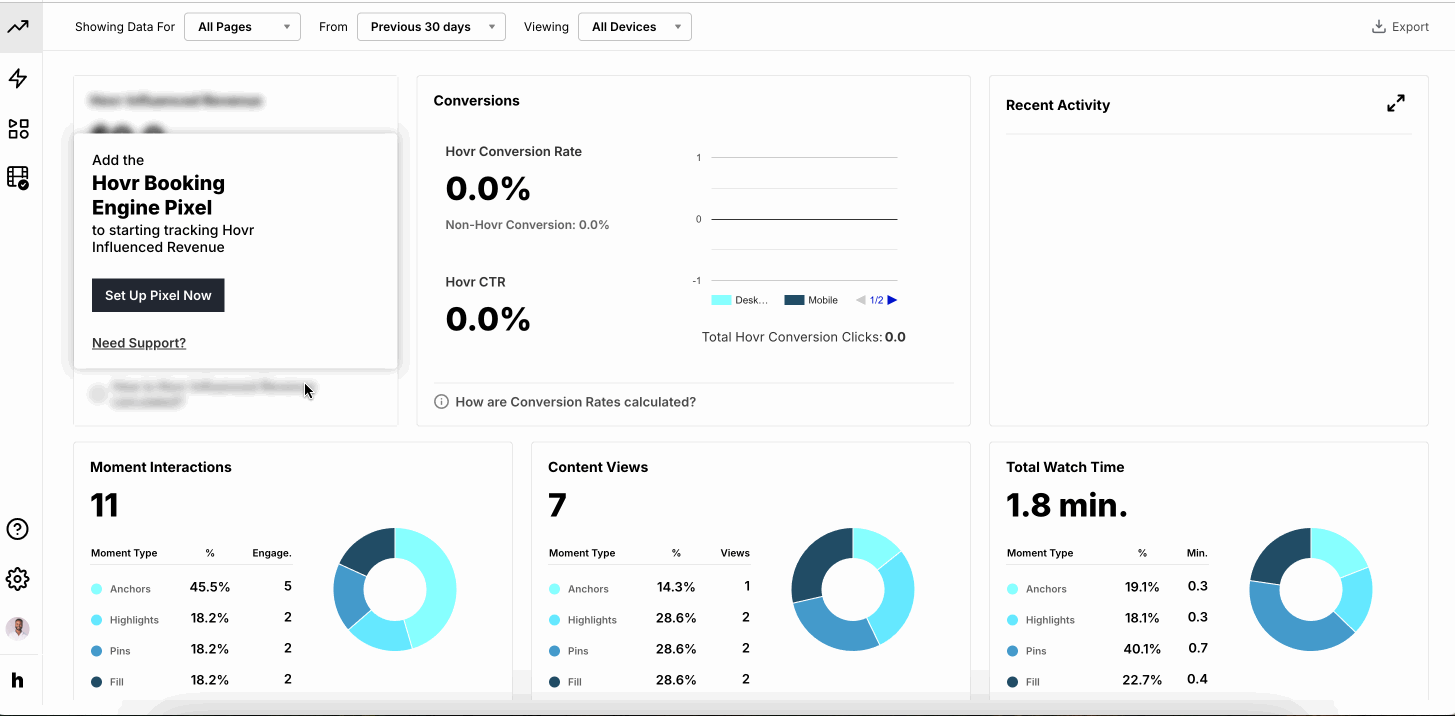Open the analytics trend icon in sidebar
Screen dimensions: 1455x716
click(x=18, y=27)
